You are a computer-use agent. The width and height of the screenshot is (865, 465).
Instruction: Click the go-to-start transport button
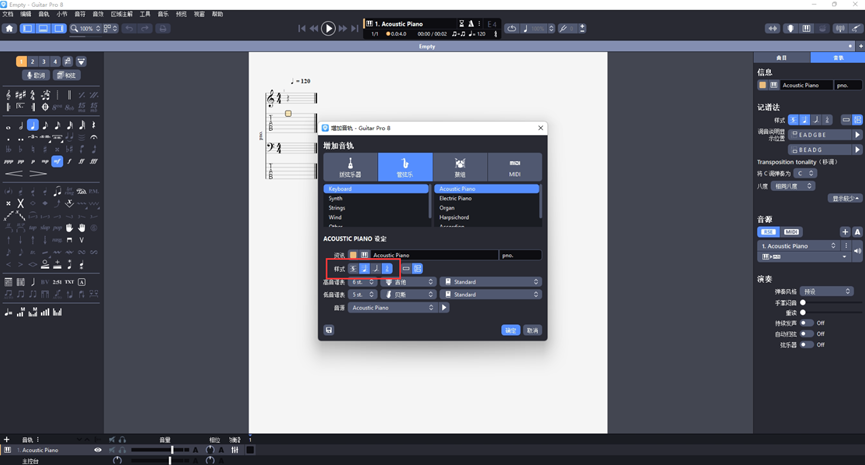302,29
